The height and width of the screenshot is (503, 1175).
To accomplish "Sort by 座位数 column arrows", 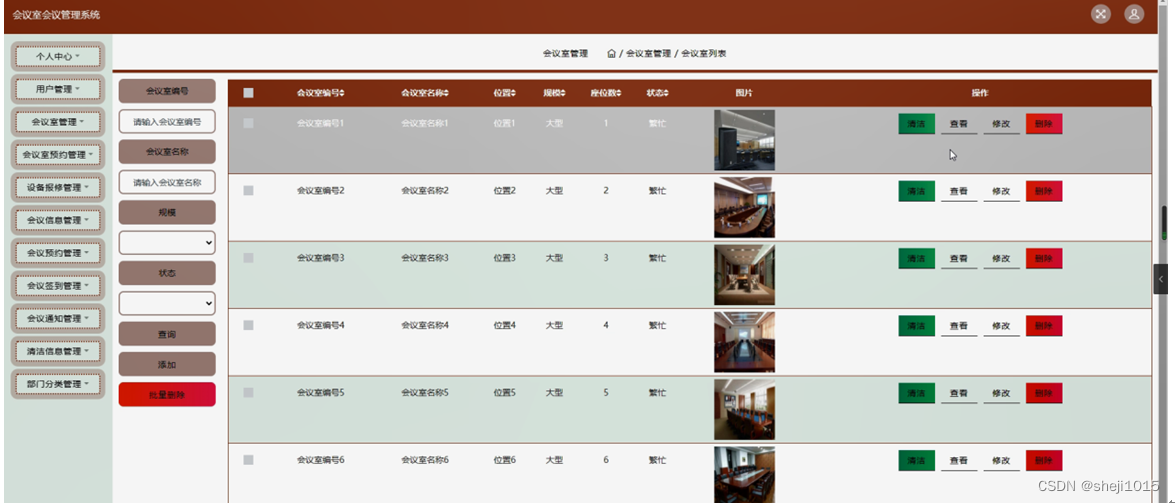I will pos(618,93).
